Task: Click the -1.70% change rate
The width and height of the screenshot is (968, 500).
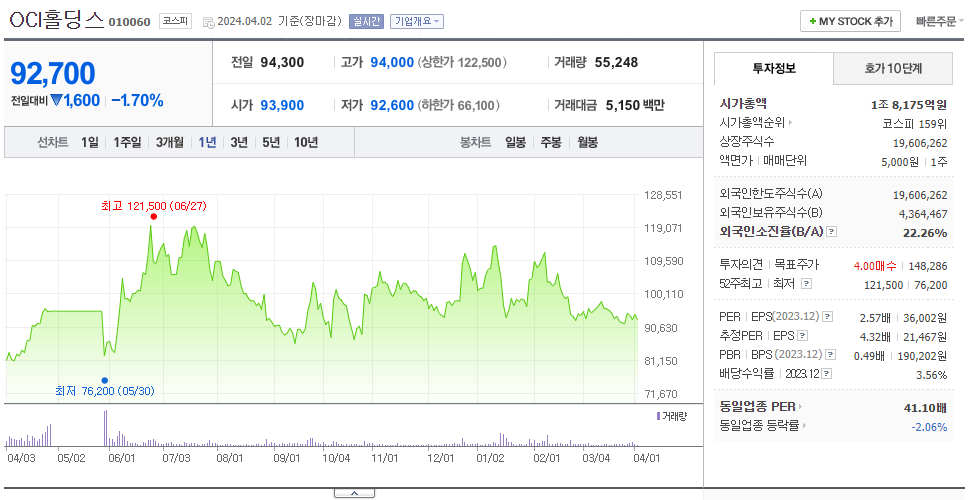Action: (x=137, y=101)
